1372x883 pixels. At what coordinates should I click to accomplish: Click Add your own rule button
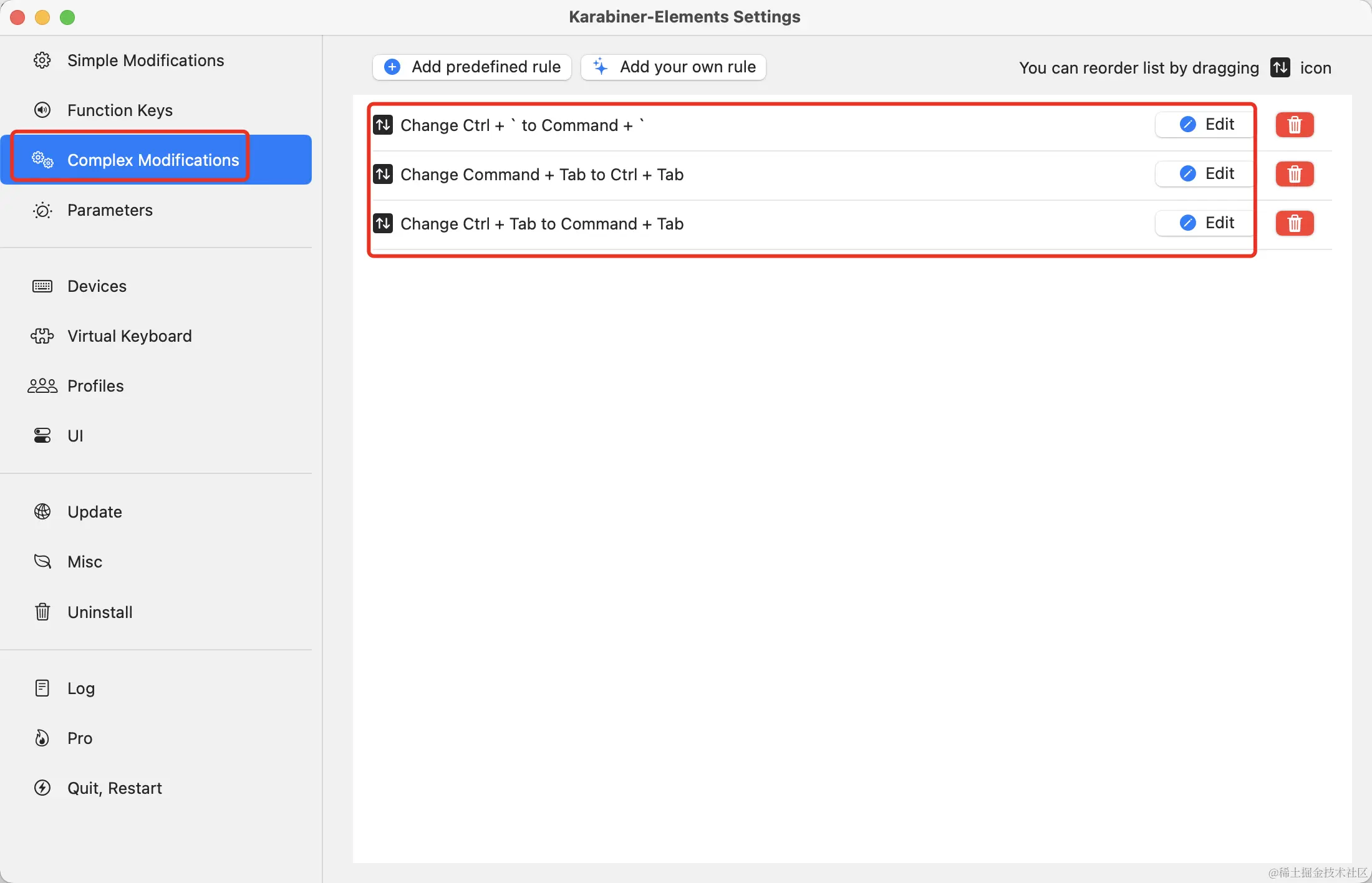674,67
